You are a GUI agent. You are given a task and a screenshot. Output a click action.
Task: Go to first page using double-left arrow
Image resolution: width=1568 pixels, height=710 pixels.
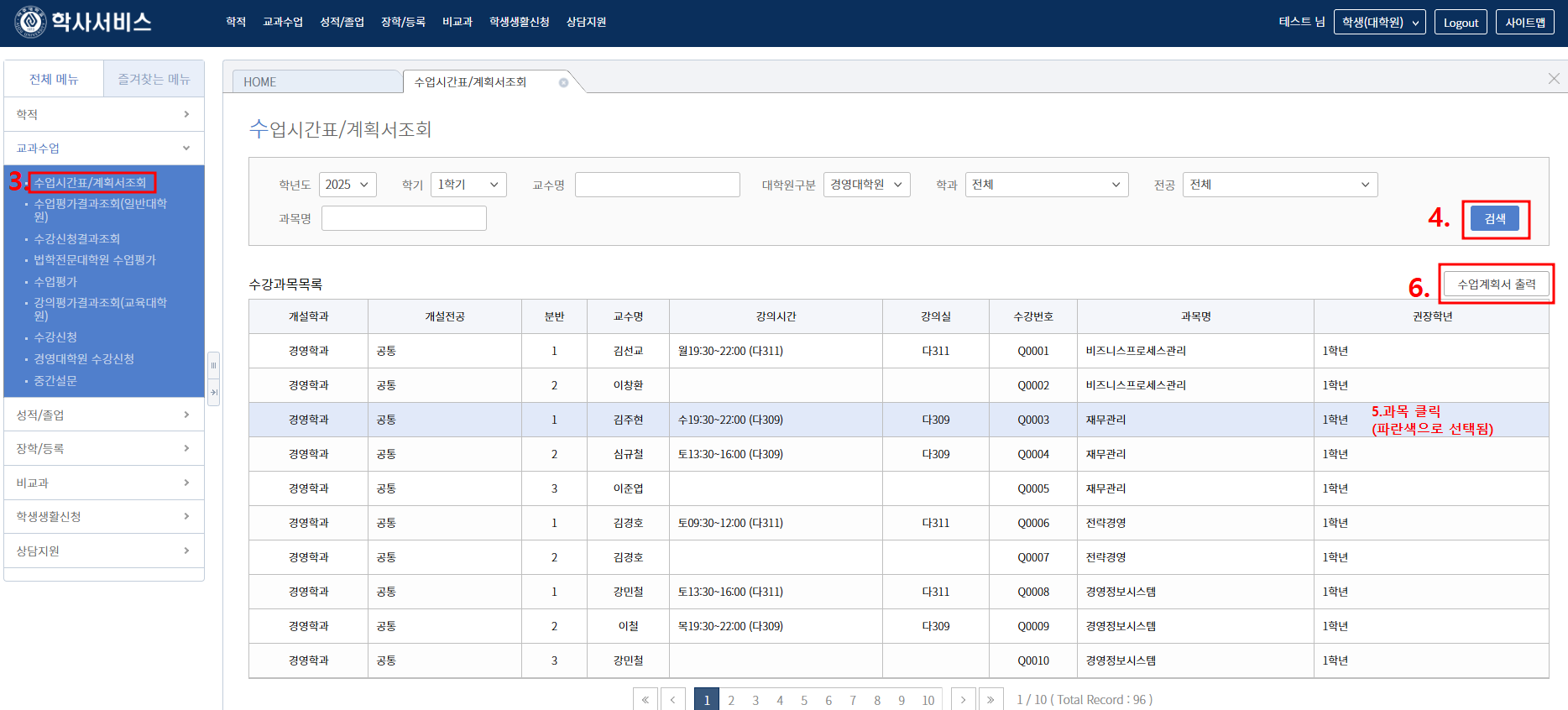(645, 700)
